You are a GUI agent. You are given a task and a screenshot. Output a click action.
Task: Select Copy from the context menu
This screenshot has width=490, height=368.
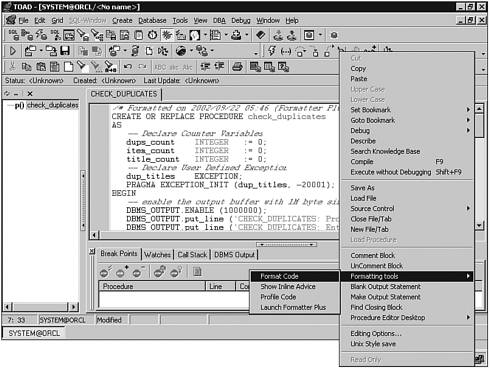coord(407,69)
